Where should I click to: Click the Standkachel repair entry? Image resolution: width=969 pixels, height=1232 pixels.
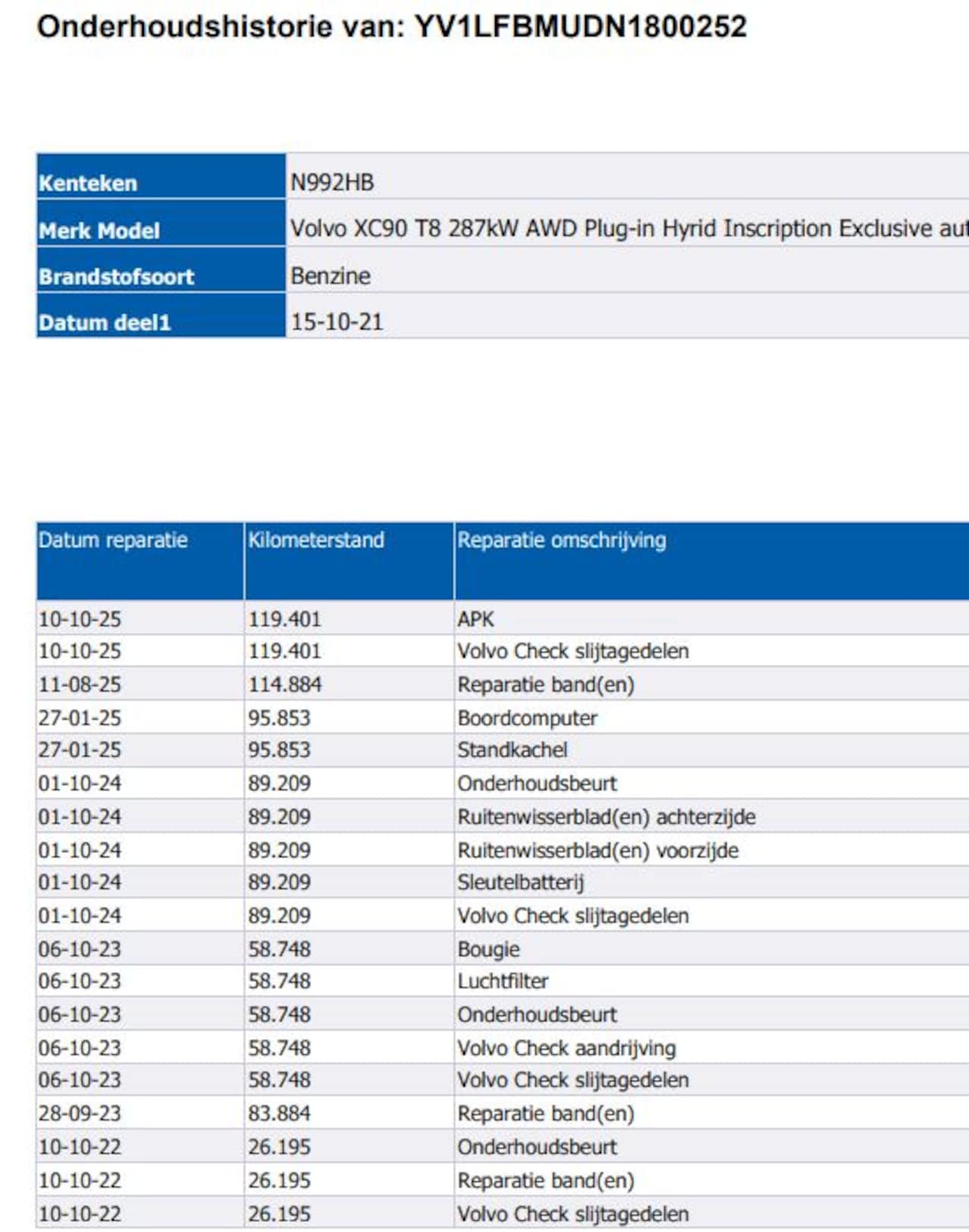pos(512,750)
